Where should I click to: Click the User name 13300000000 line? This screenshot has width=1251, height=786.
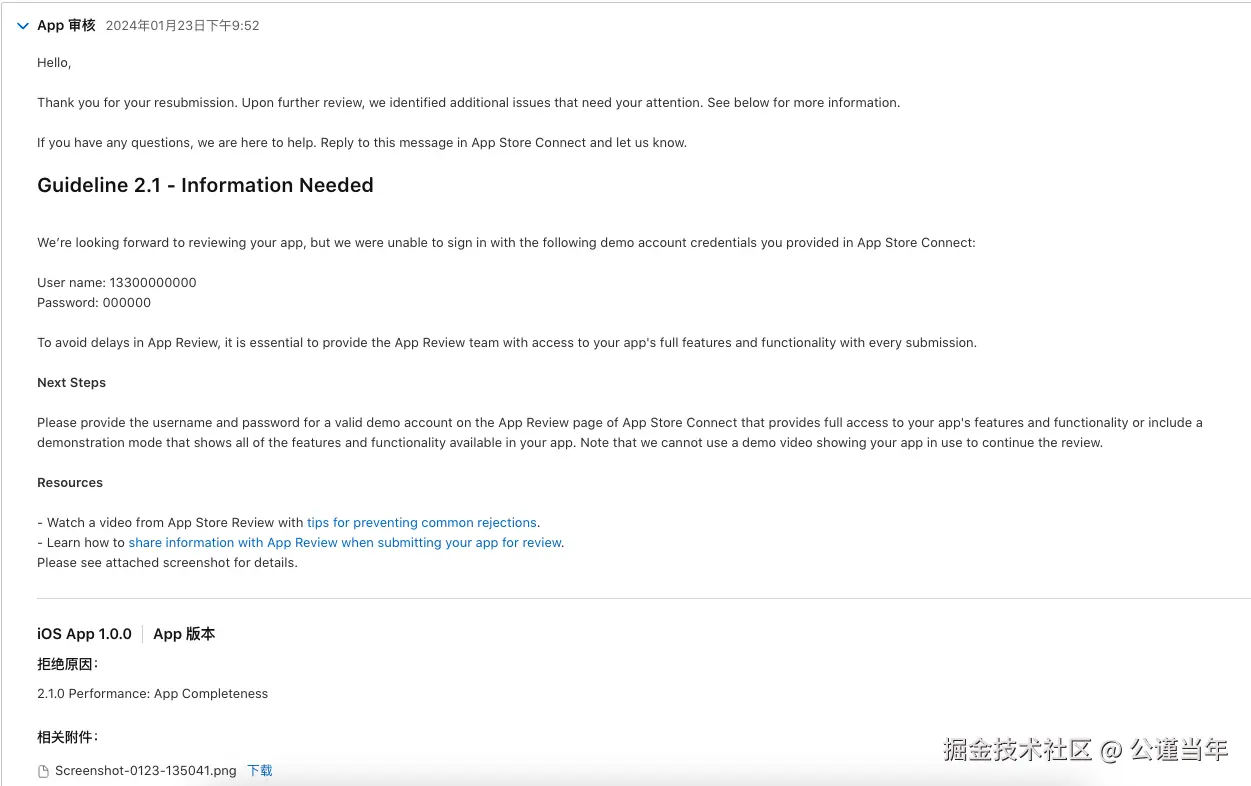pos(116,282)
